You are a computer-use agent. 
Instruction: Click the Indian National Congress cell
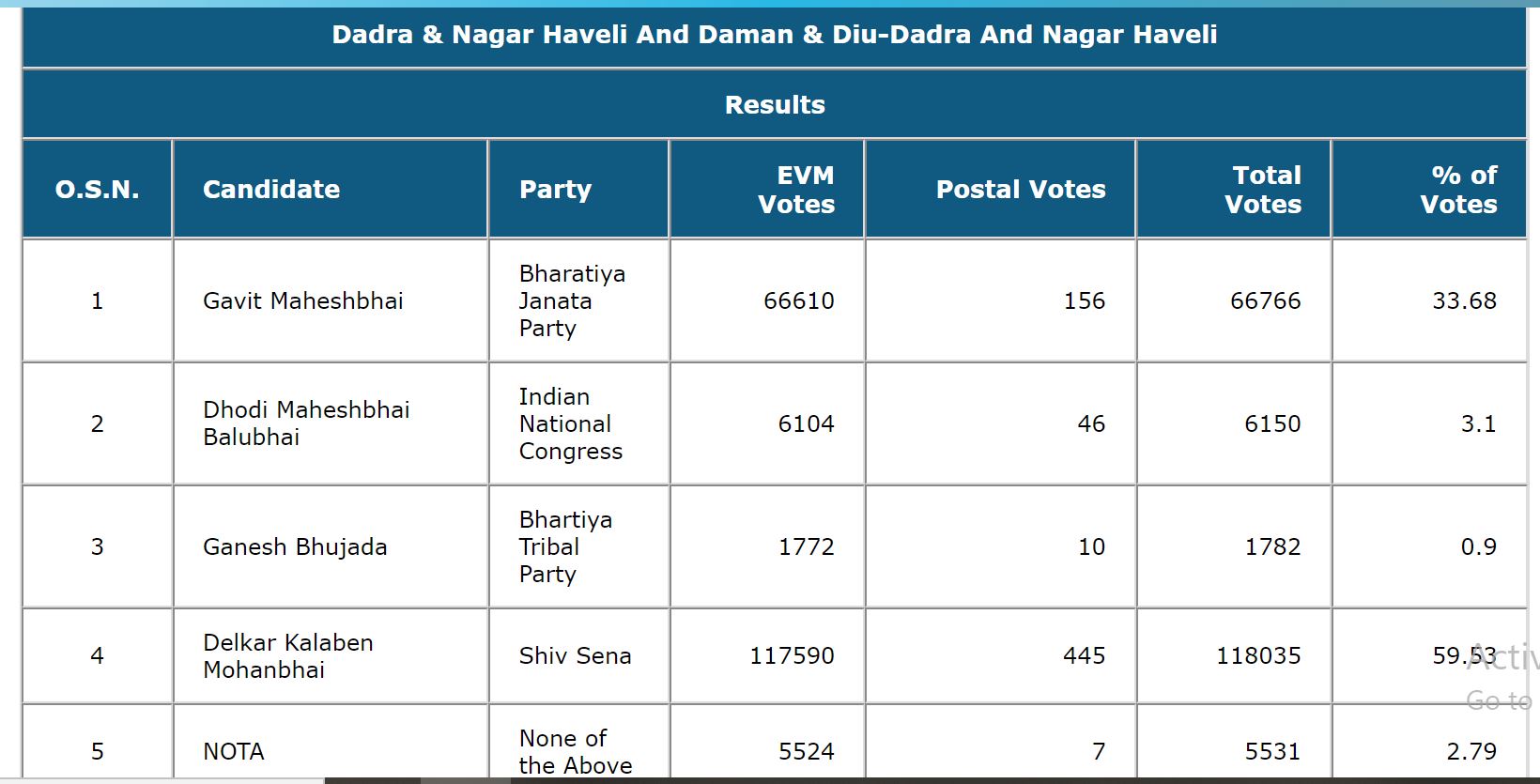click(x=570, y=423)
